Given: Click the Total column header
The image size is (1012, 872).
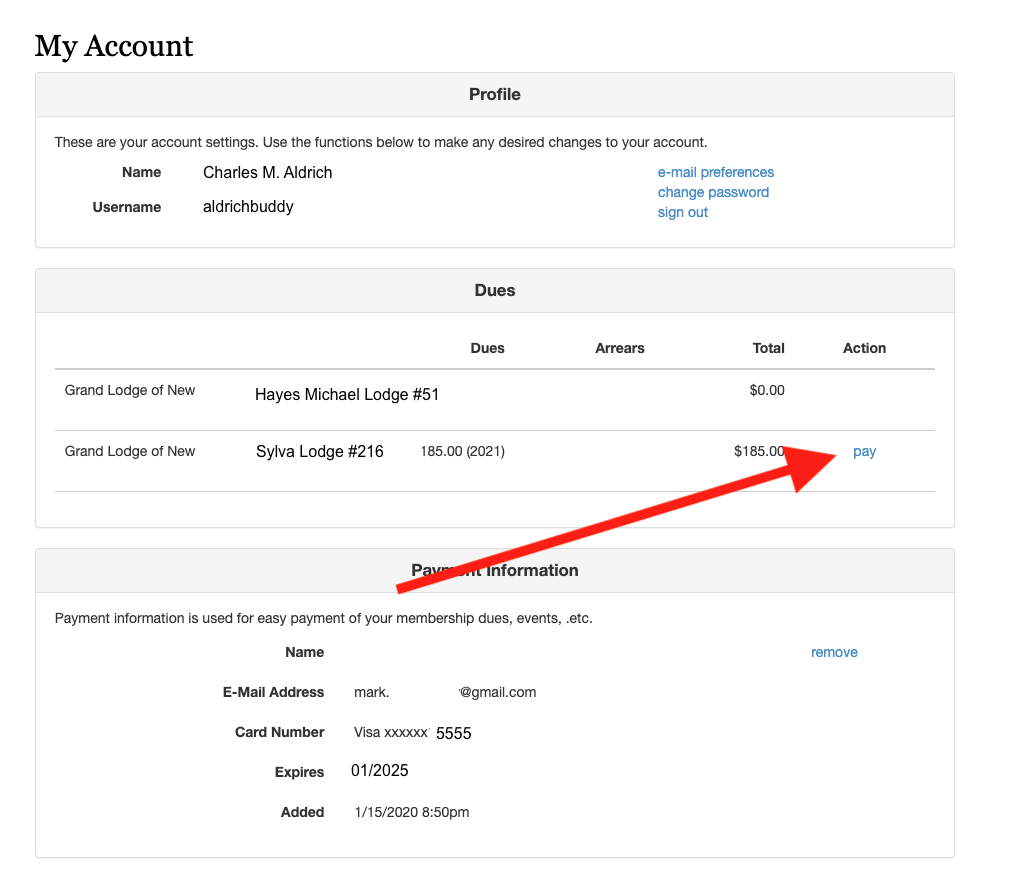Looking at the screenshot, I should pos(768,348).
